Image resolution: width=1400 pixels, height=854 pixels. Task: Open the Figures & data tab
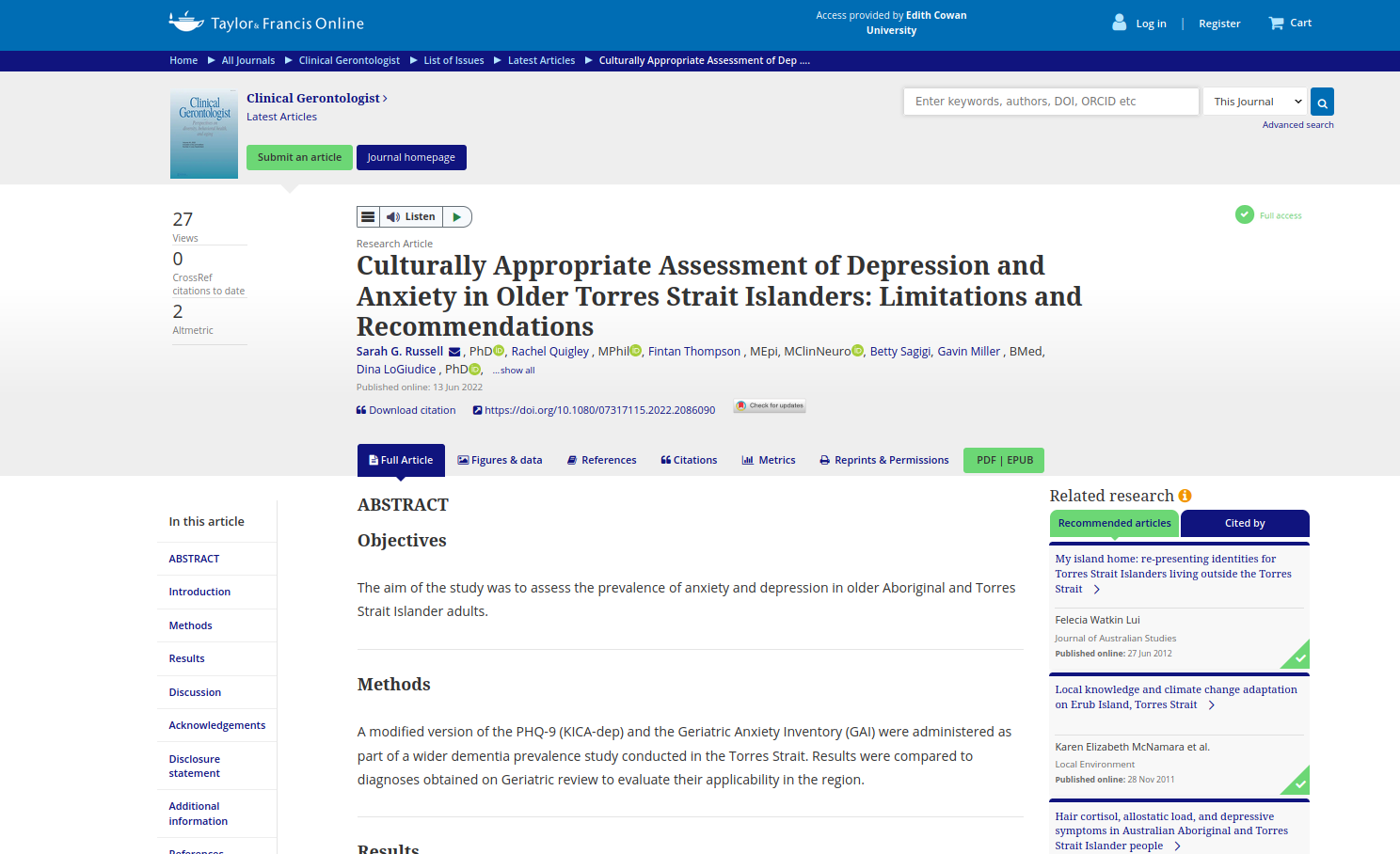tap(500, 460)
